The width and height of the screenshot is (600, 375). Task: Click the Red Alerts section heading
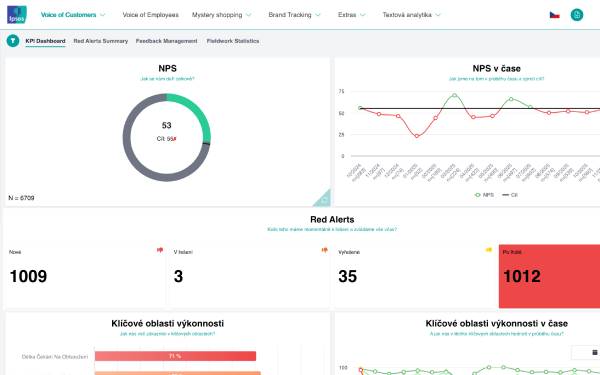[x=332, y=220]
